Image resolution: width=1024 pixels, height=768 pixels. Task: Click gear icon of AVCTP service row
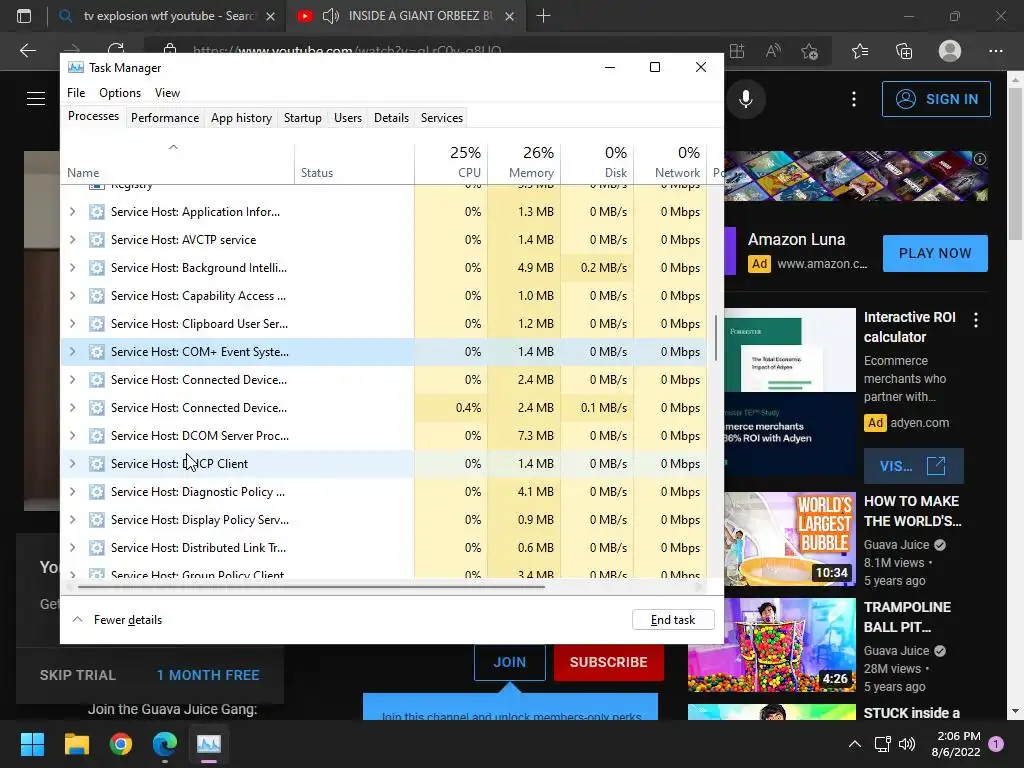click(x=97, y=240)
